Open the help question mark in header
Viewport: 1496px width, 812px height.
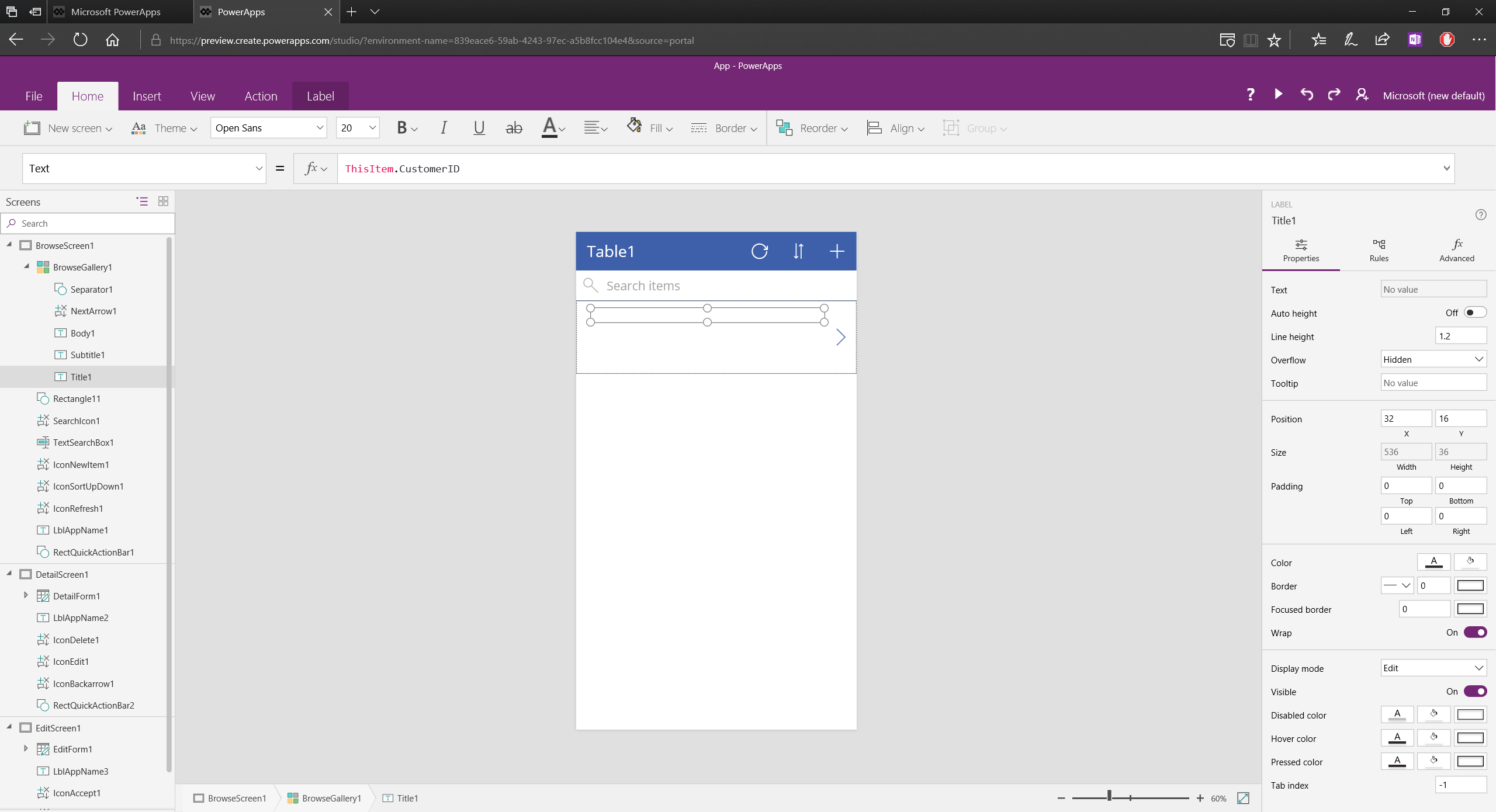(1251, 95)
